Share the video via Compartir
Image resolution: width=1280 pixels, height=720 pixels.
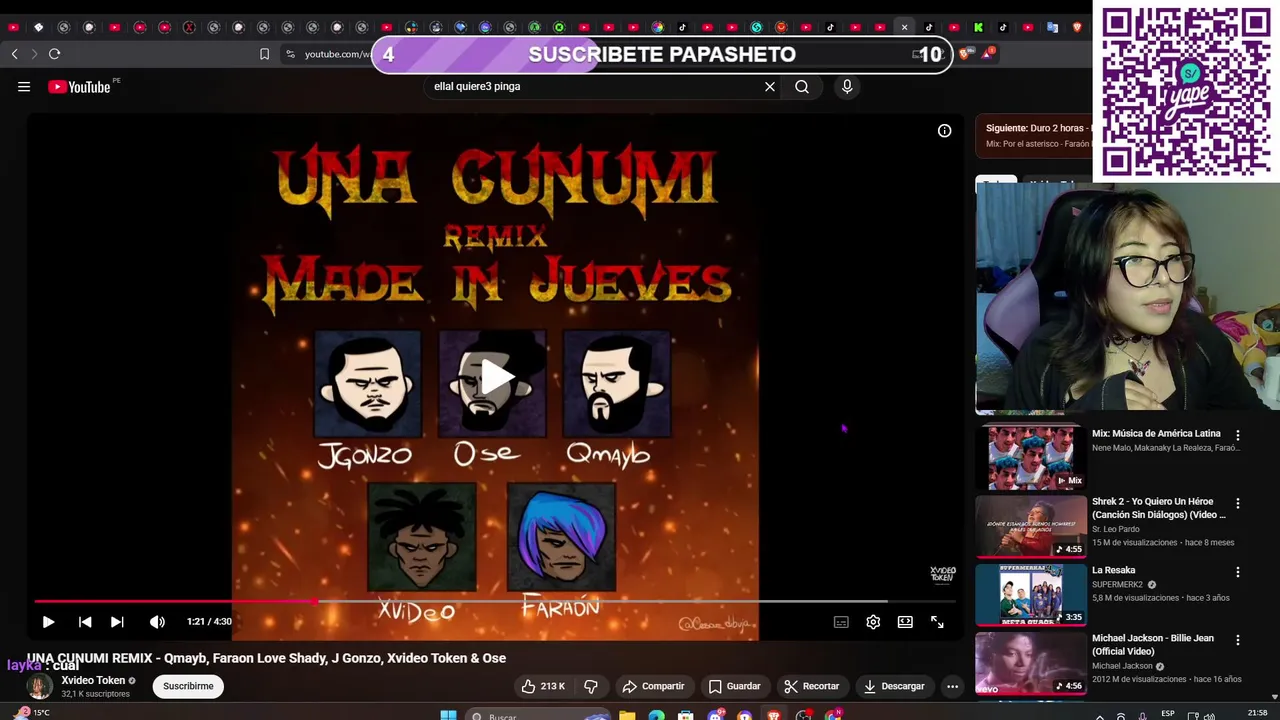pos(653,686)
